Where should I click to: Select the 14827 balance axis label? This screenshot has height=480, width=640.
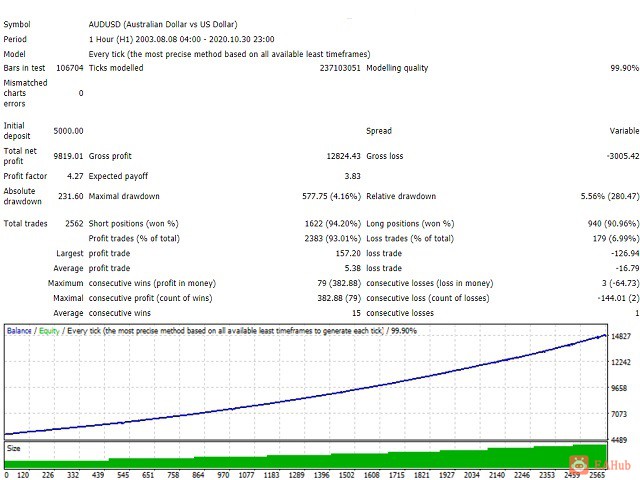pyautogui.click(x=621, y=336)
